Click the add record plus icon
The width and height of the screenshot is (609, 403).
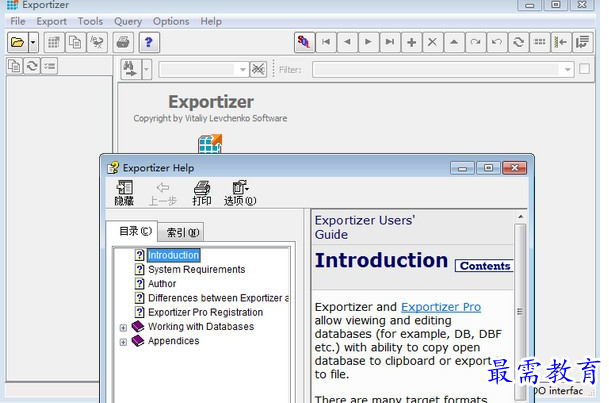[x=411, y=42]
